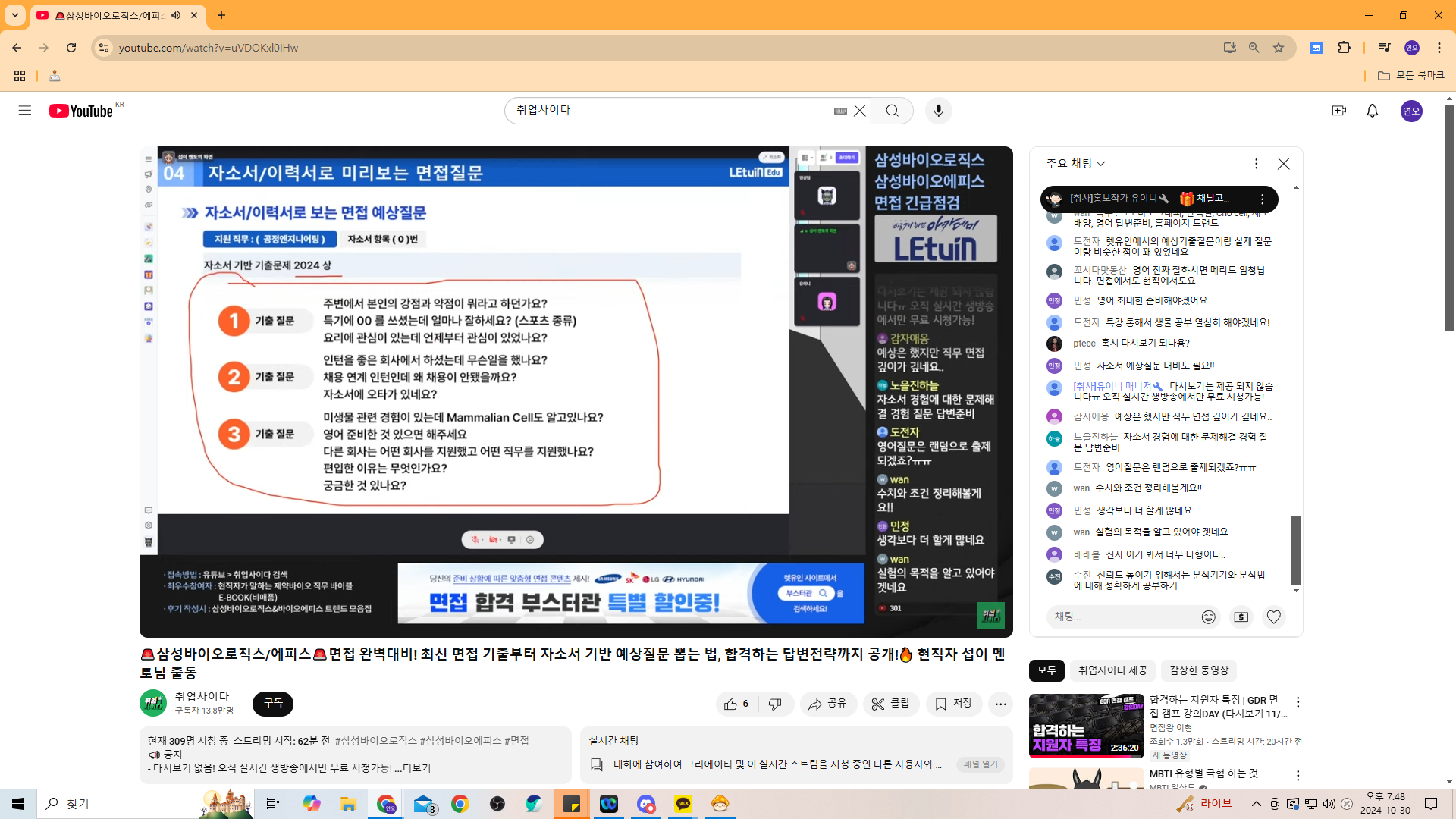
Task: Open the YouTube notifications bell
Action: point(1372,111)
